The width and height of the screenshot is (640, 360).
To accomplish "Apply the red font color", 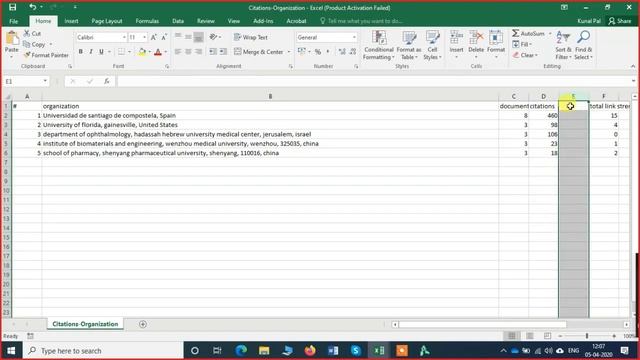I will pos(158,52).
